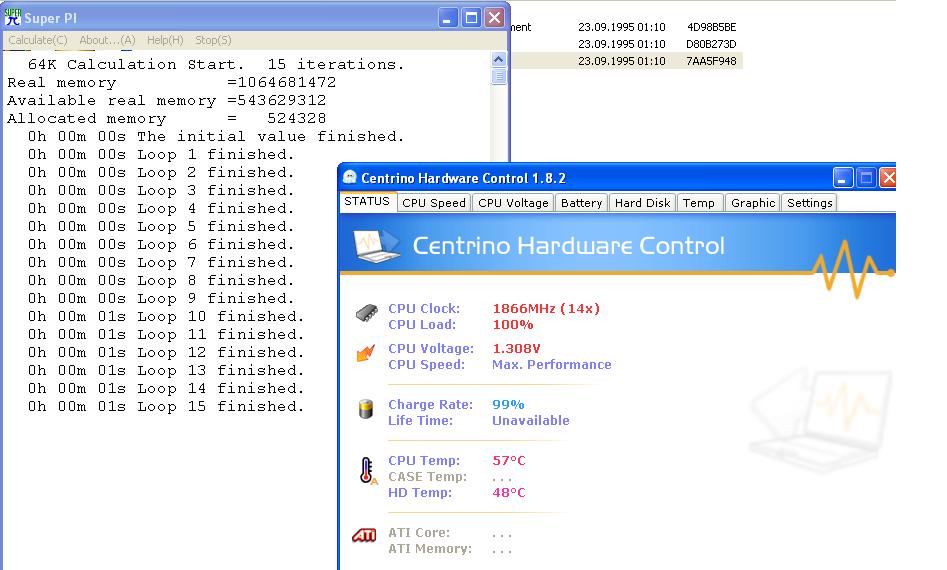
Task: Switch to the CPU Speed tab
Action: (434, 203)
